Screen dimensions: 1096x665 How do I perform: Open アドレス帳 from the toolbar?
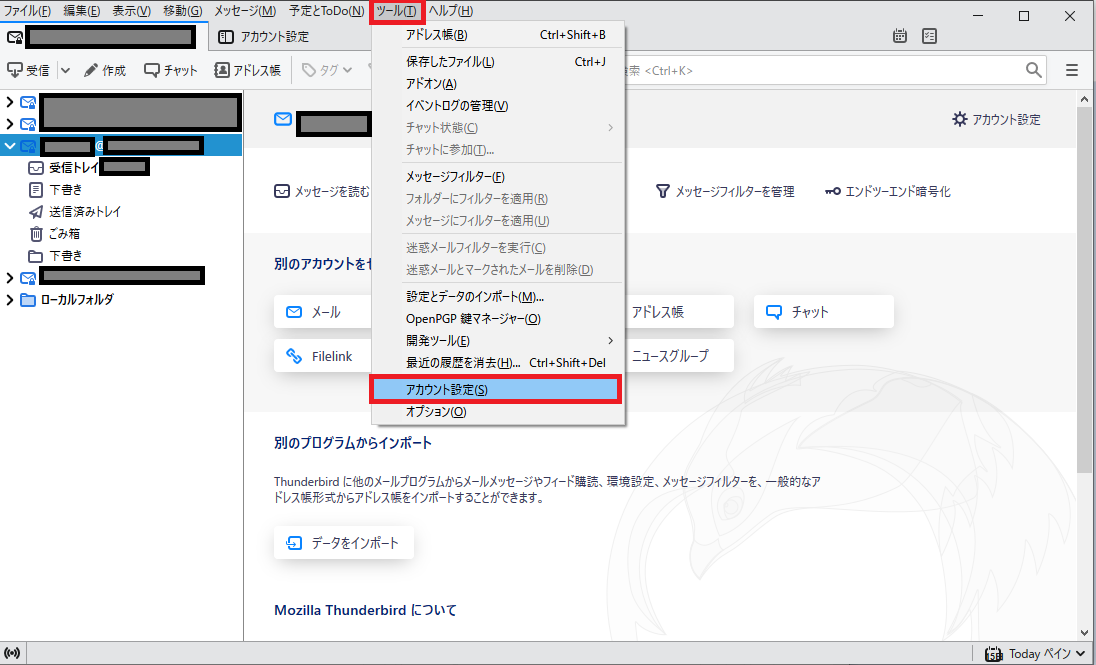pos(247,70)
